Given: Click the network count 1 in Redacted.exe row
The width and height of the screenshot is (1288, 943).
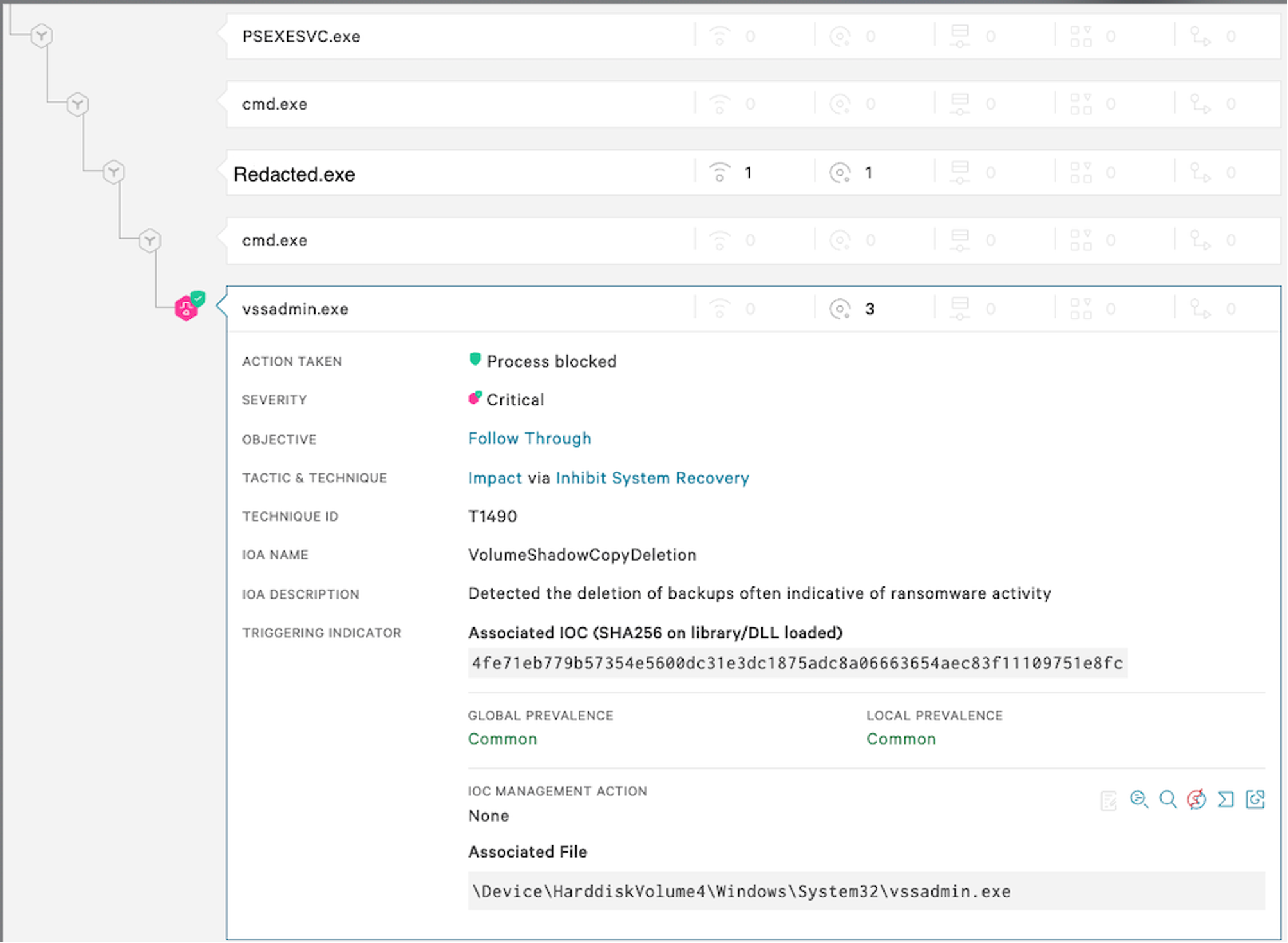Looking at the screenshot, I should [748, 173].
